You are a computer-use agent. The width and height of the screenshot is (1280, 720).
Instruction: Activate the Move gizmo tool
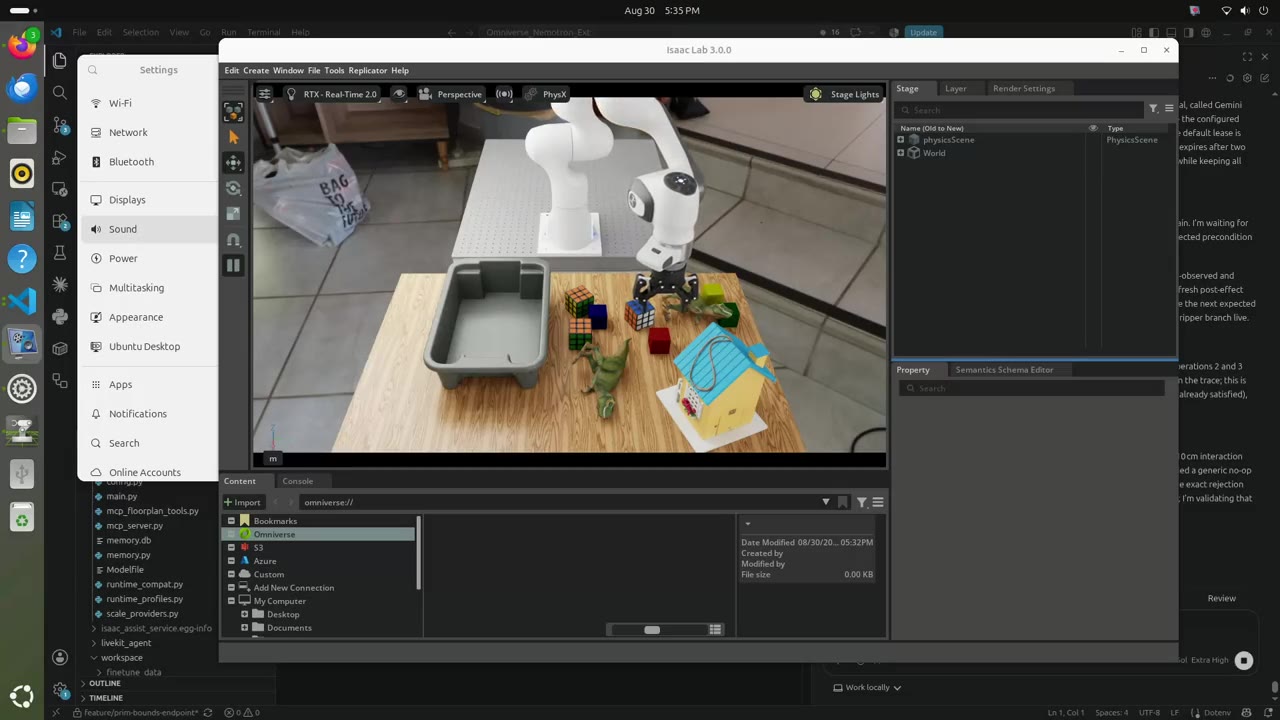click(233, 162)
